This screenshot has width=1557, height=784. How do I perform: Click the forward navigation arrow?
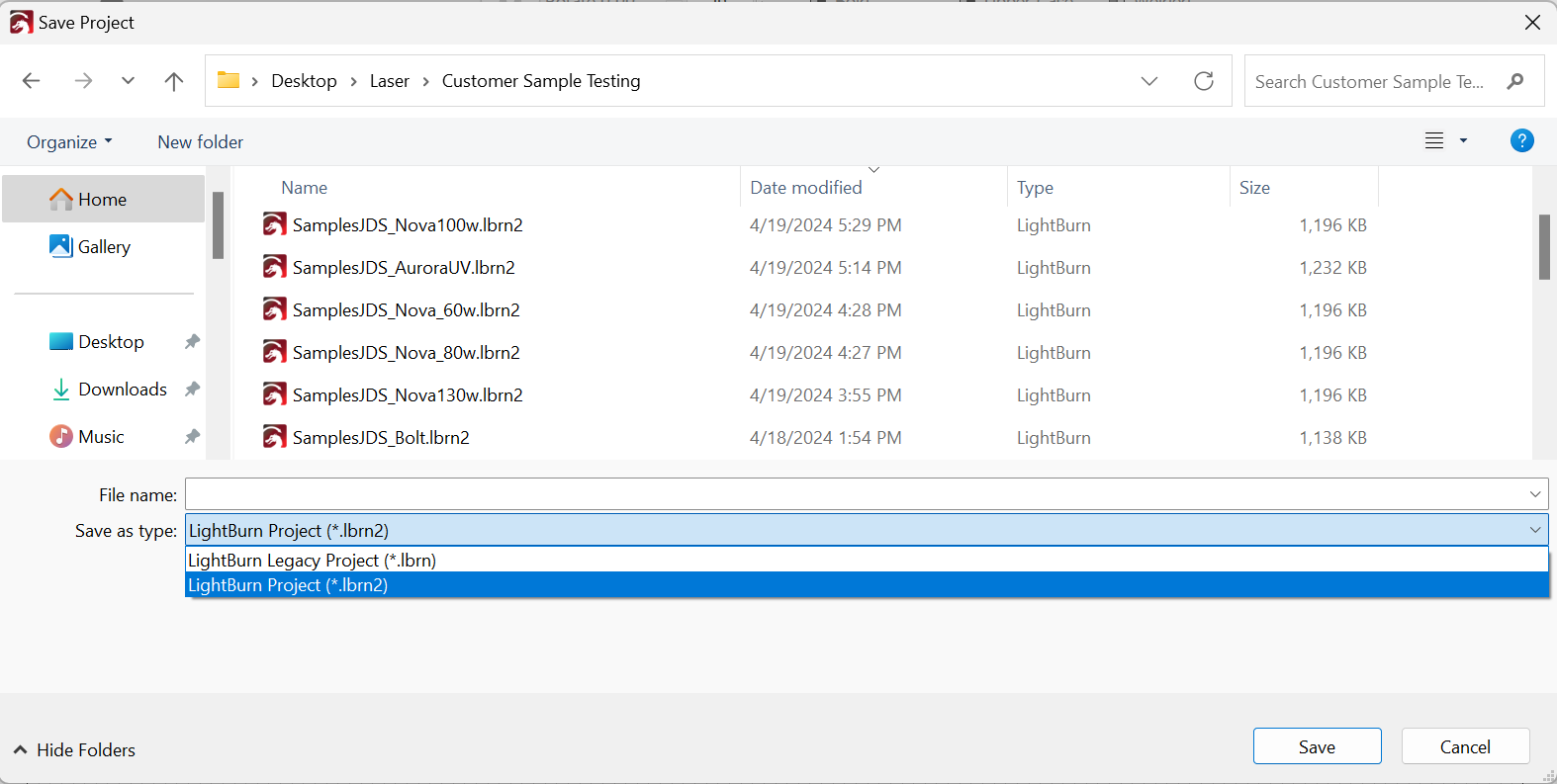click(x=83, y=81)
